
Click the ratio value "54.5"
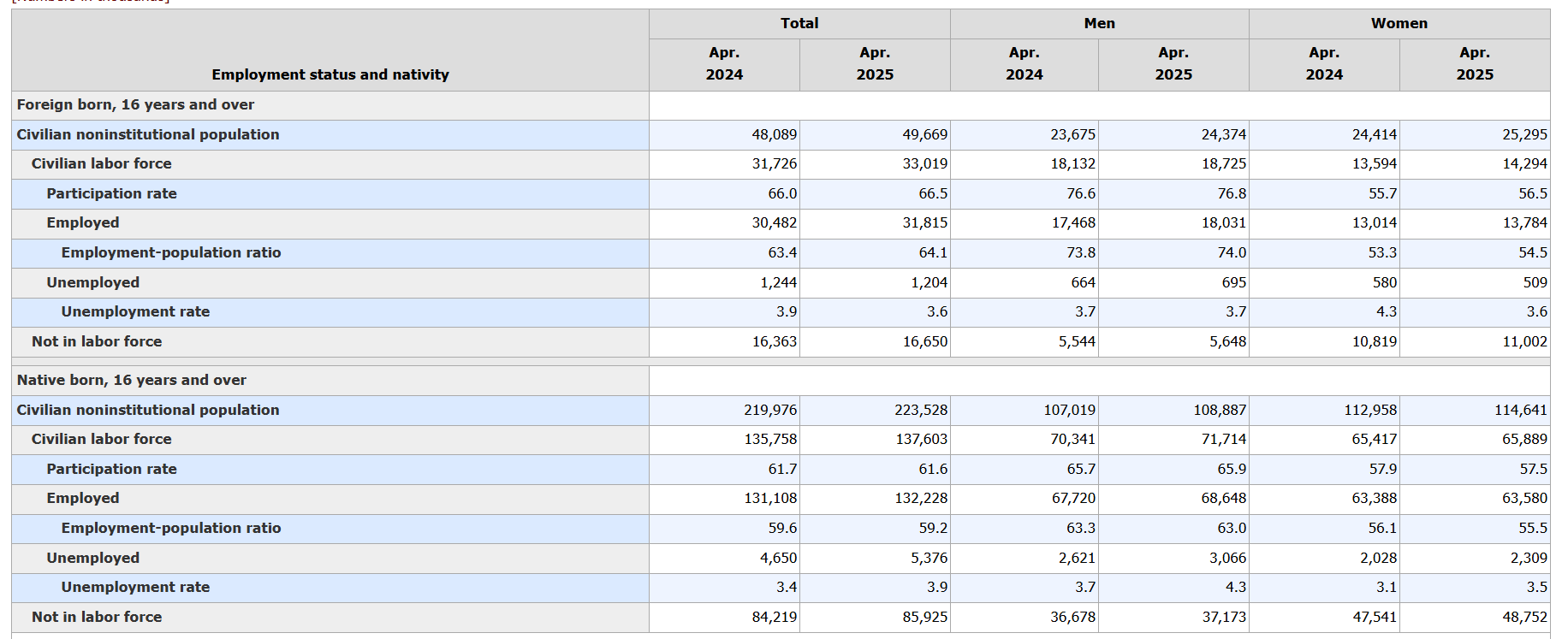tap(1533, 252)
